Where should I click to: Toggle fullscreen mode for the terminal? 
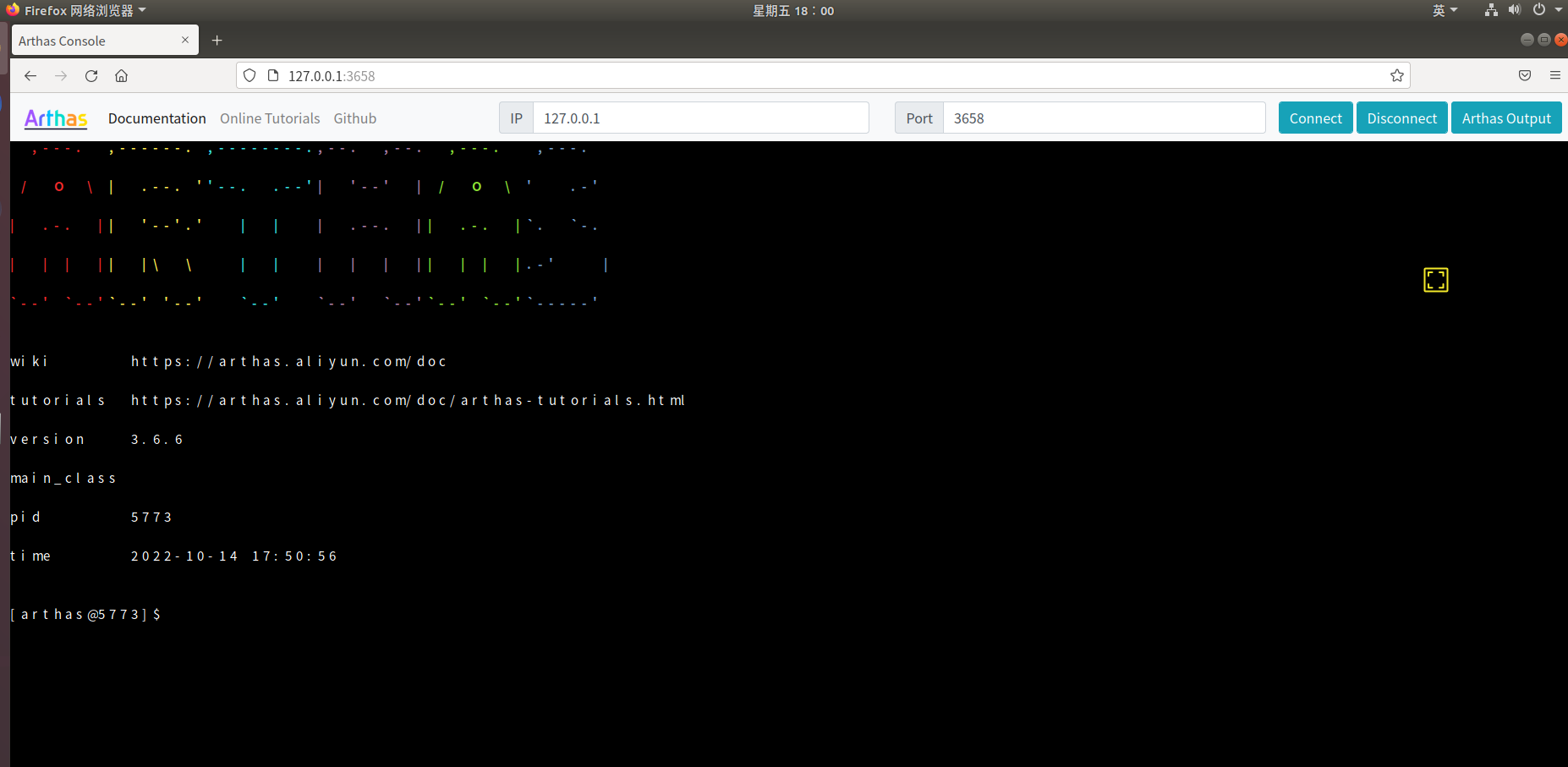pyautogui.click(x=1436, y=280)
